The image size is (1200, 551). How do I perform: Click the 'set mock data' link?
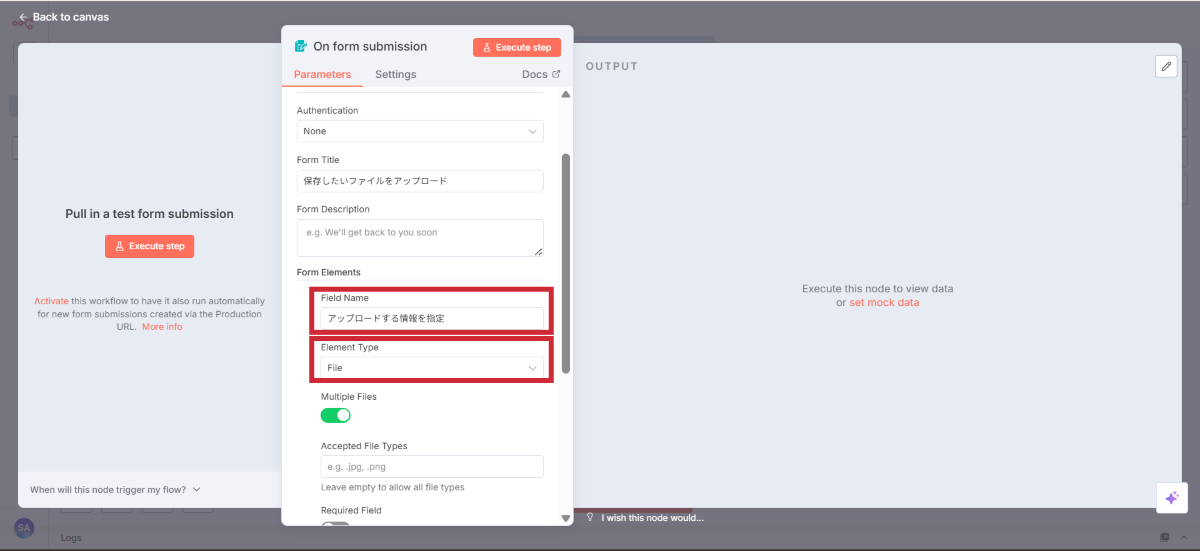point(884,302)
